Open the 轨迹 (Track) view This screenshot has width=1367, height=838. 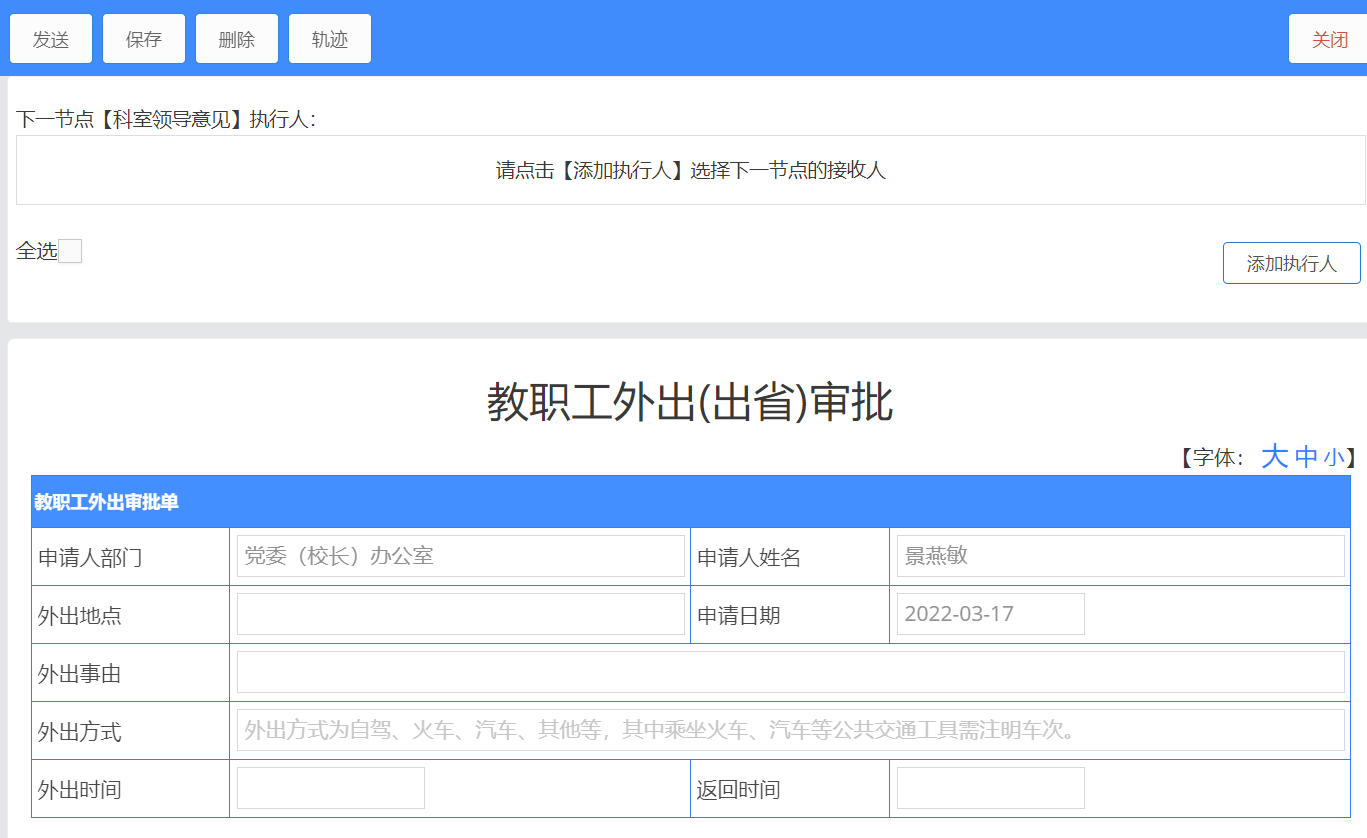[330, 39]
